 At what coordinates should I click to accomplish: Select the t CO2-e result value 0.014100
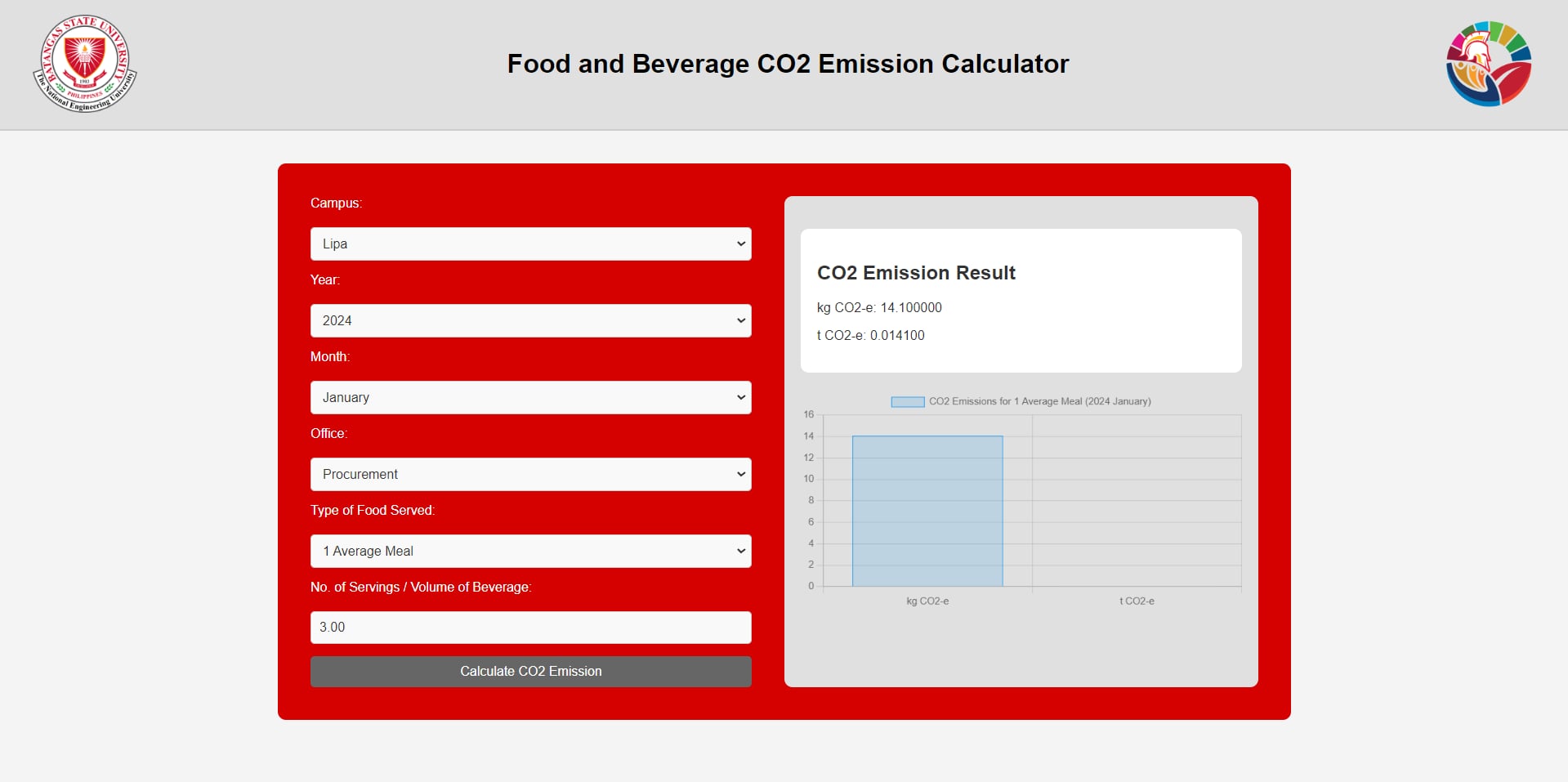pos(897,335)
